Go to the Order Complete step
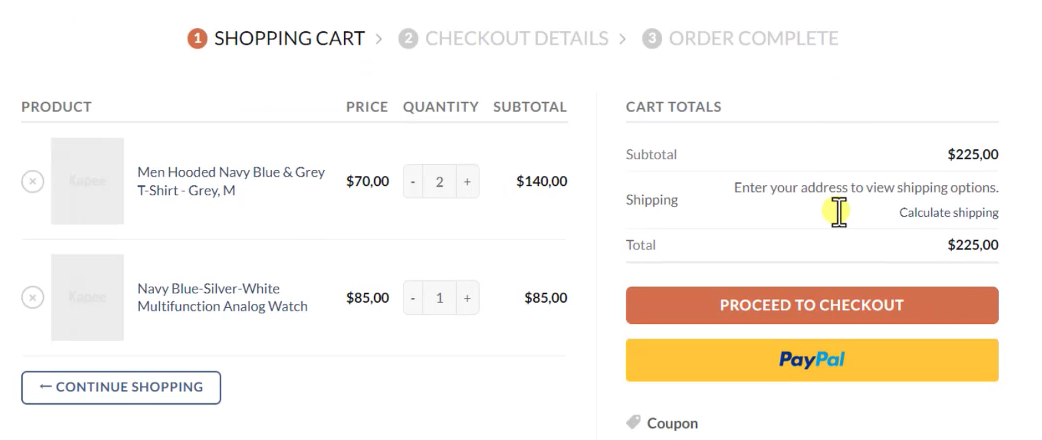 [753, 39]
